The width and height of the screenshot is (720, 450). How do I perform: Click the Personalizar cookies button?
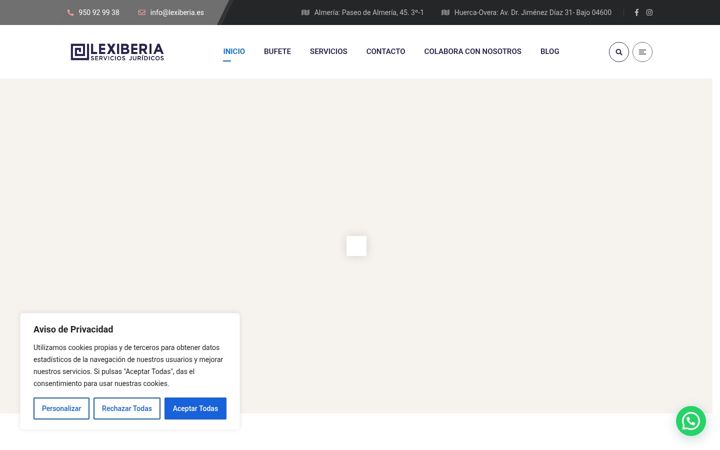62,409
